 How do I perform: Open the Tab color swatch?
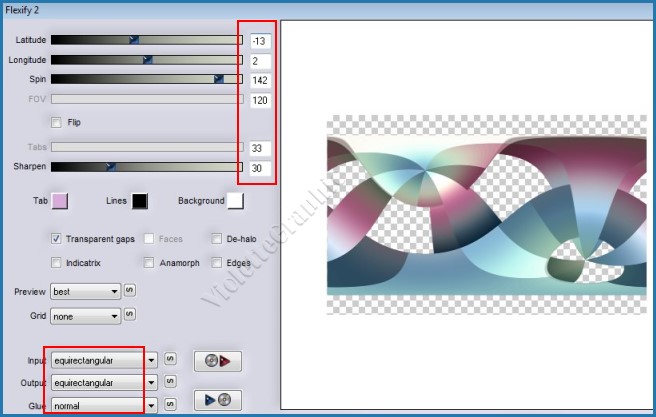[x=60, y=201]
